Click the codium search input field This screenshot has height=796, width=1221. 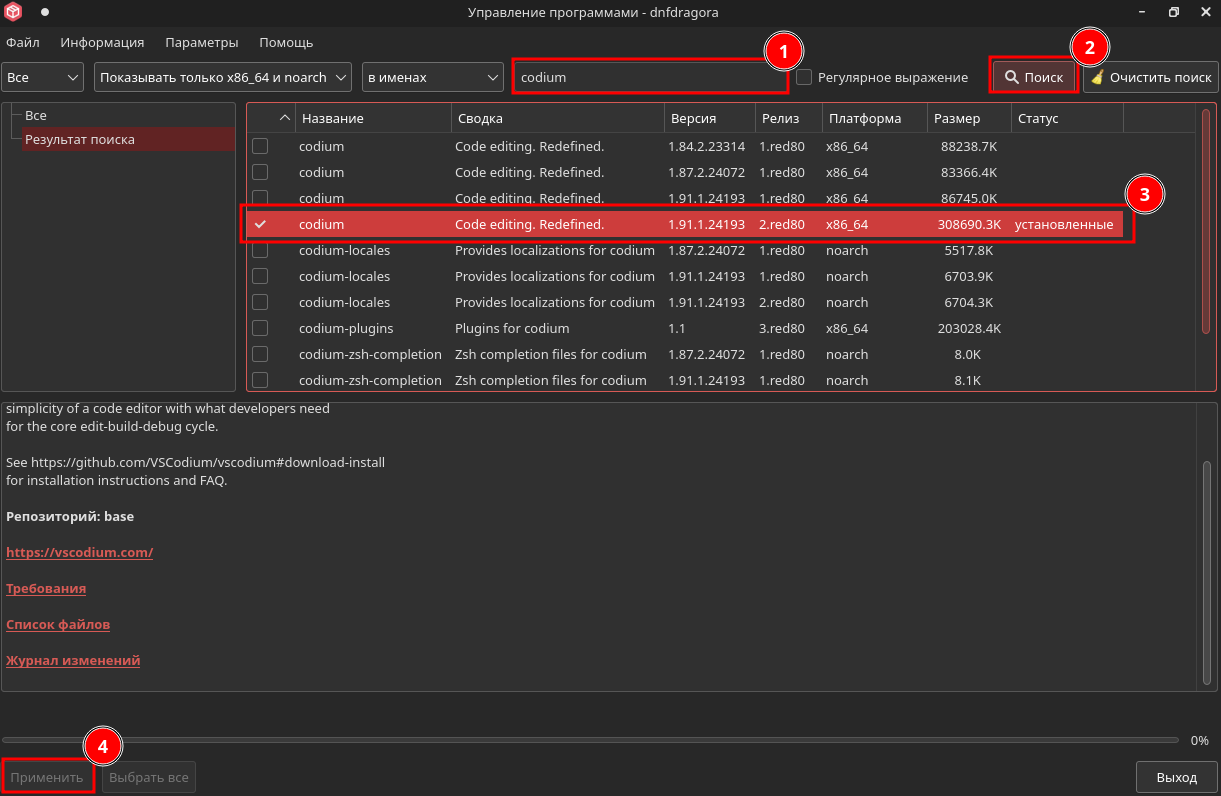click(x=650, y=77)
